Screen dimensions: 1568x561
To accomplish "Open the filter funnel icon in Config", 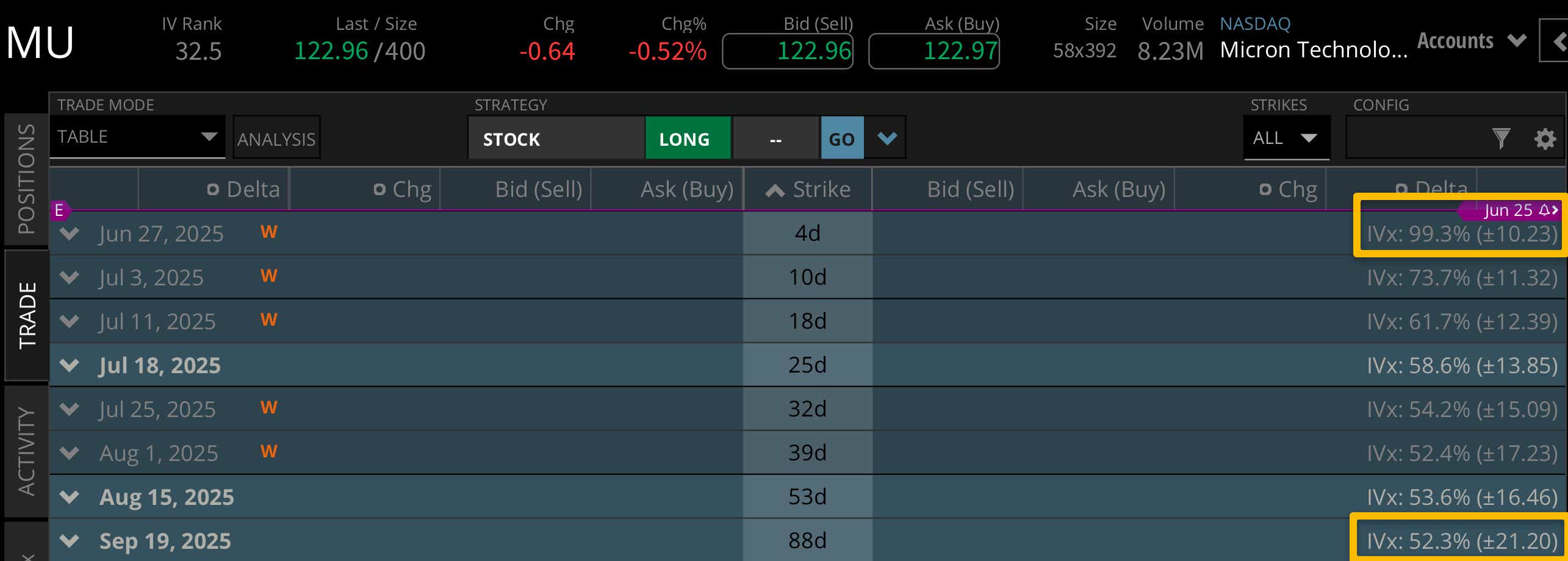I will (1501, 138).
